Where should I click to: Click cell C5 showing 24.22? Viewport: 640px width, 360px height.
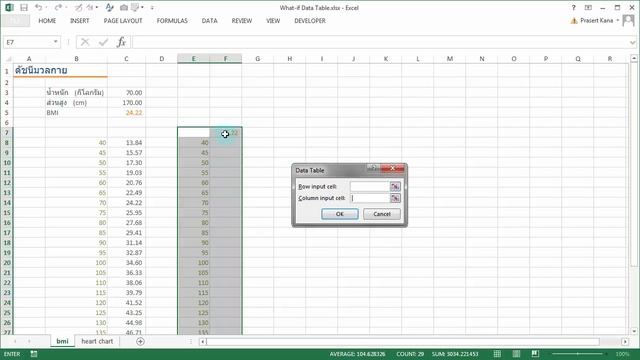point(127,113)
